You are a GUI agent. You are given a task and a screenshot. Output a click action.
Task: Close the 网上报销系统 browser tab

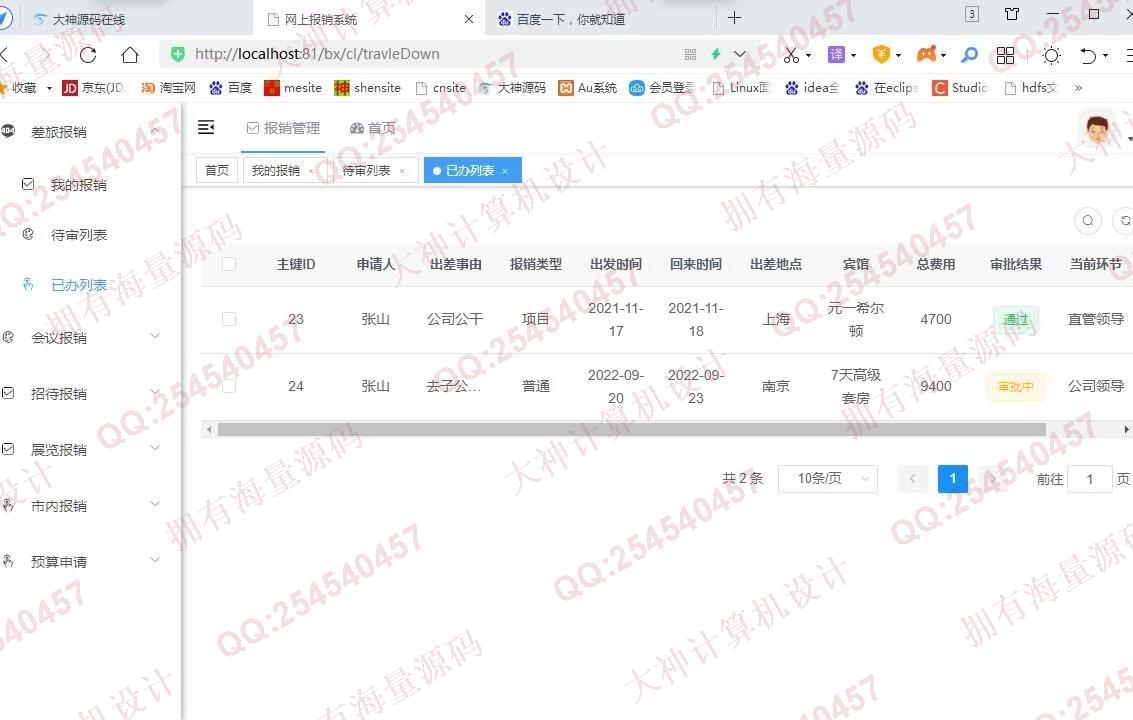[469, 19]
